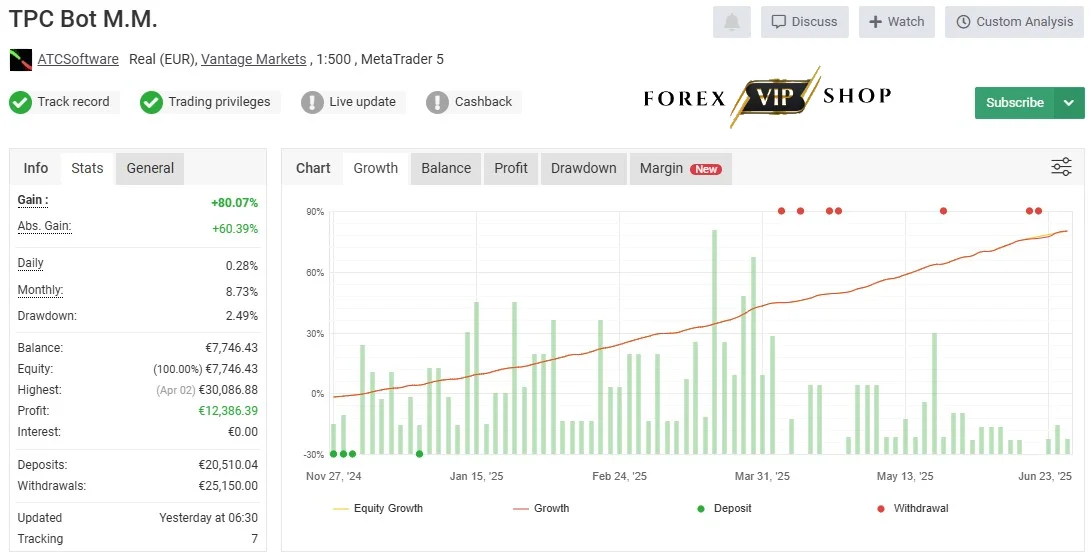Select the Chart tab
1091x560 pixels.
[x=313, y=168]
